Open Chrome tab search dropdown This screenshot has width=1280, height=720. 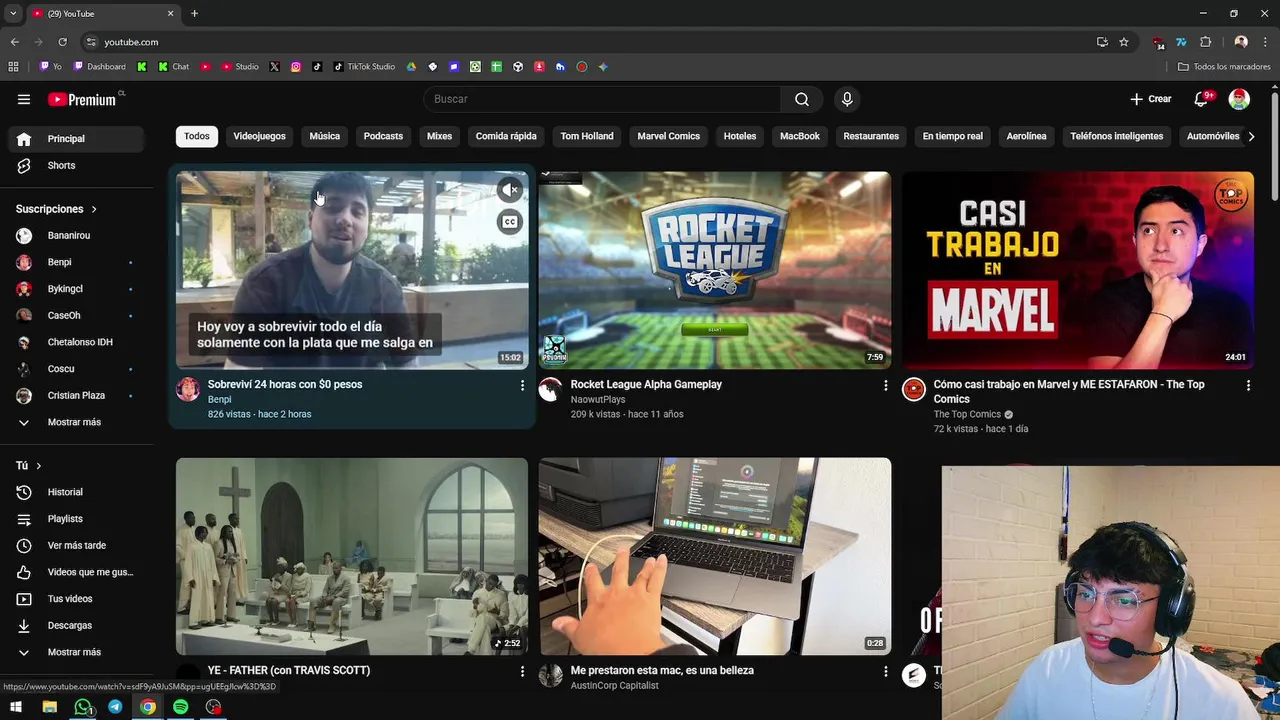point(13,13)
